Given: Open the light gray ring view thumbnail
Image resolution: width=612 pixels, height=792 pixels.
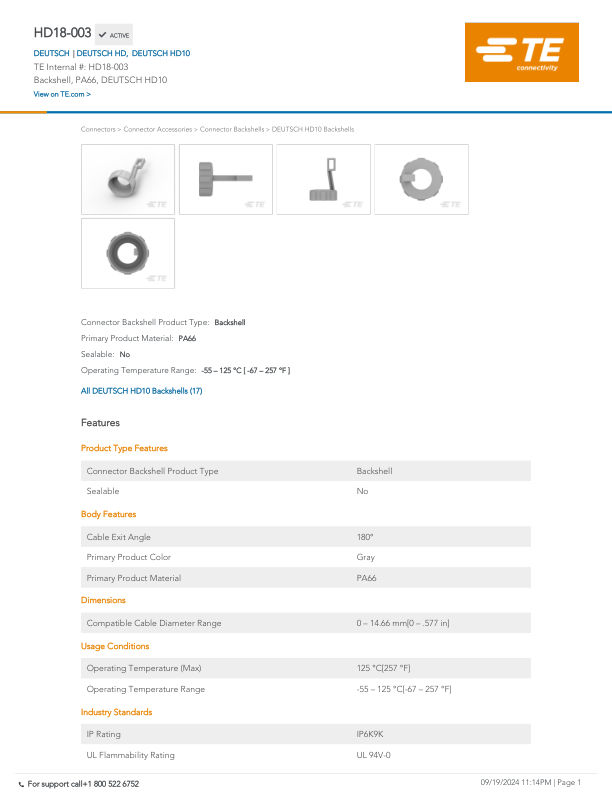Looking at the screenshot, I should tap(421, 179).
